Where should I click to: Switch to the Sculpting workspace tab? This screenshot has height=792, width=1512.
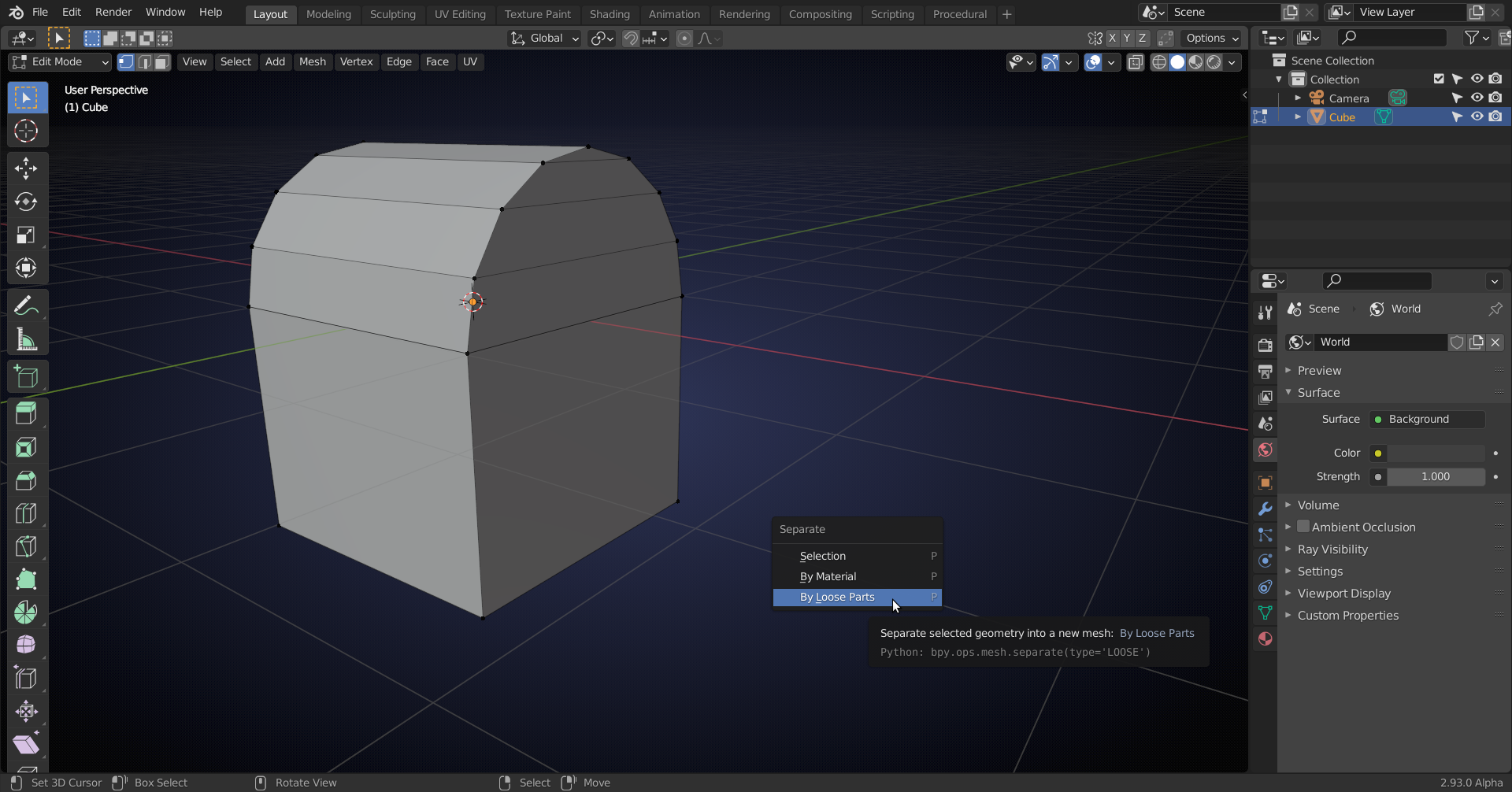click(x=392, y=14)
